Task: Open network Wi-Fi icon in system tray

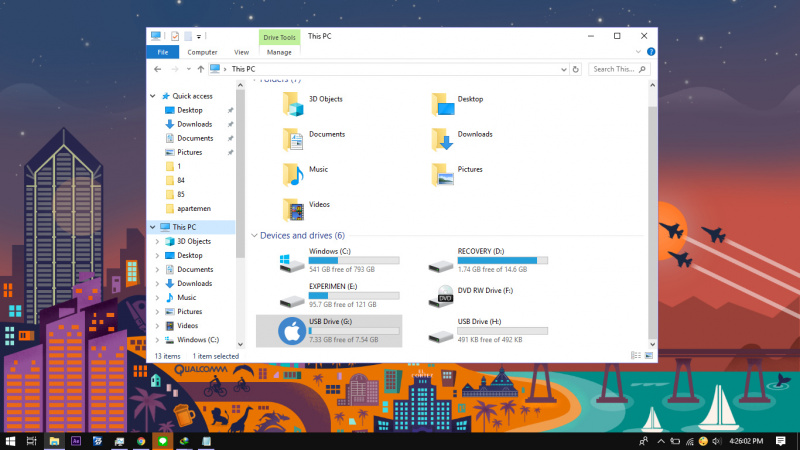Action: click(690, 441)
